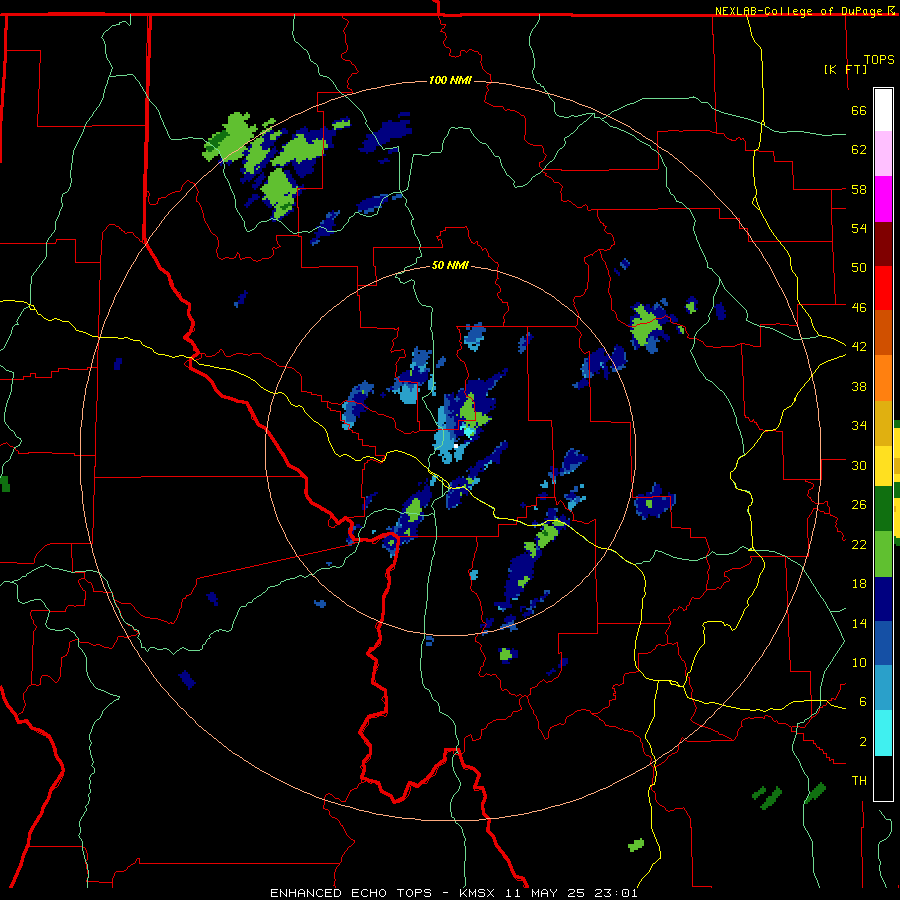Viewport: 900px width, 900px height.
Task: Click the 6 legend value
Action: (x=863, y=701)
